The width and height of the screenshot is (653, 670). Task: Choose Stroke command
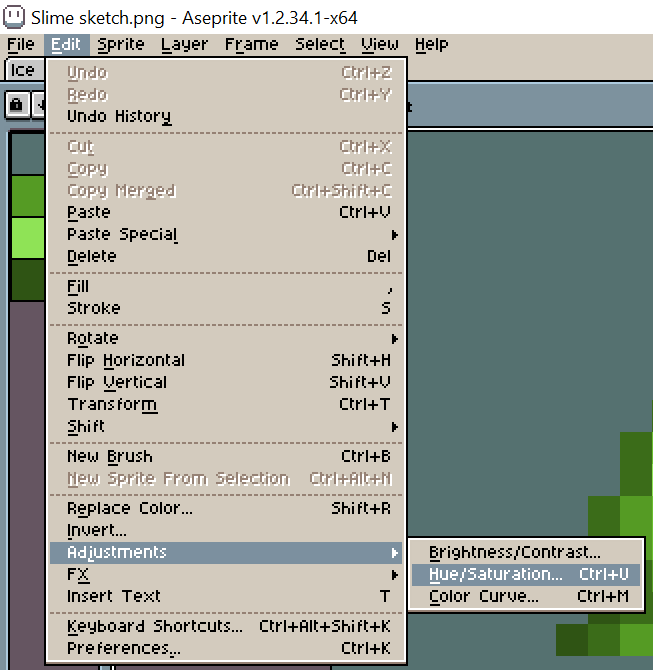[x=226, y=308]
